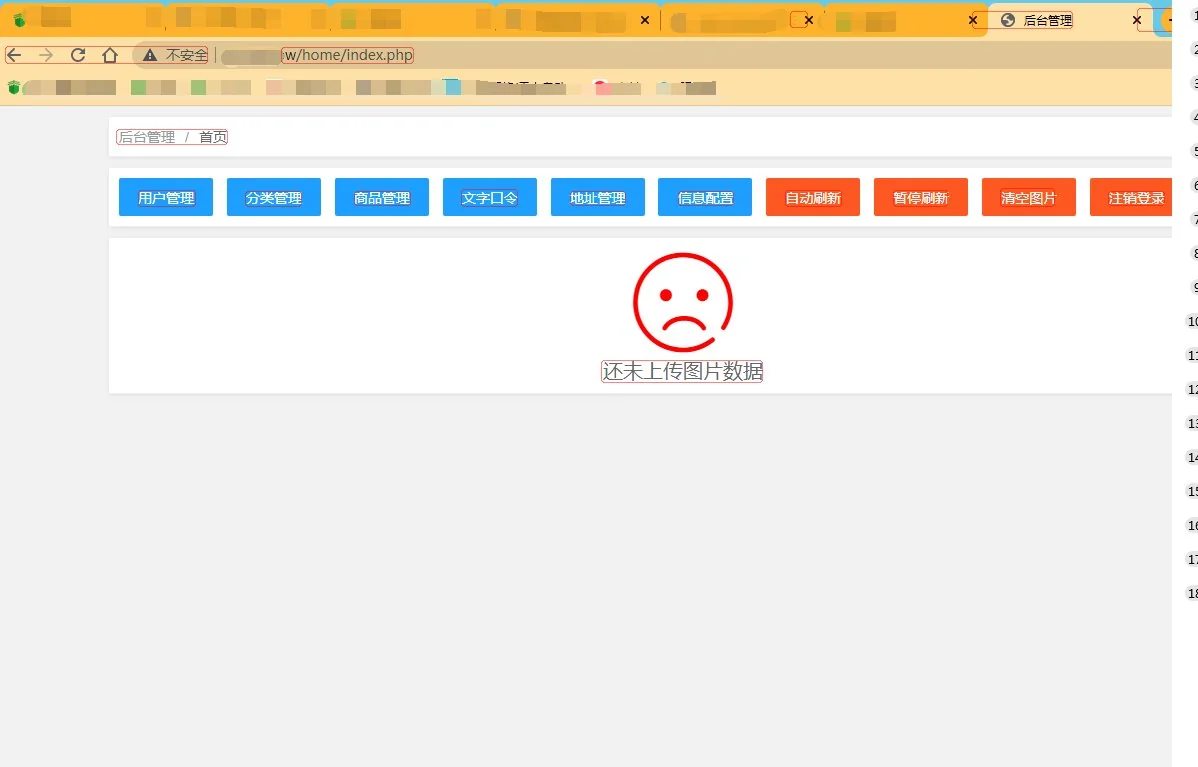
Task: Click the browser back arrow icon
Action: pos(14,55)
